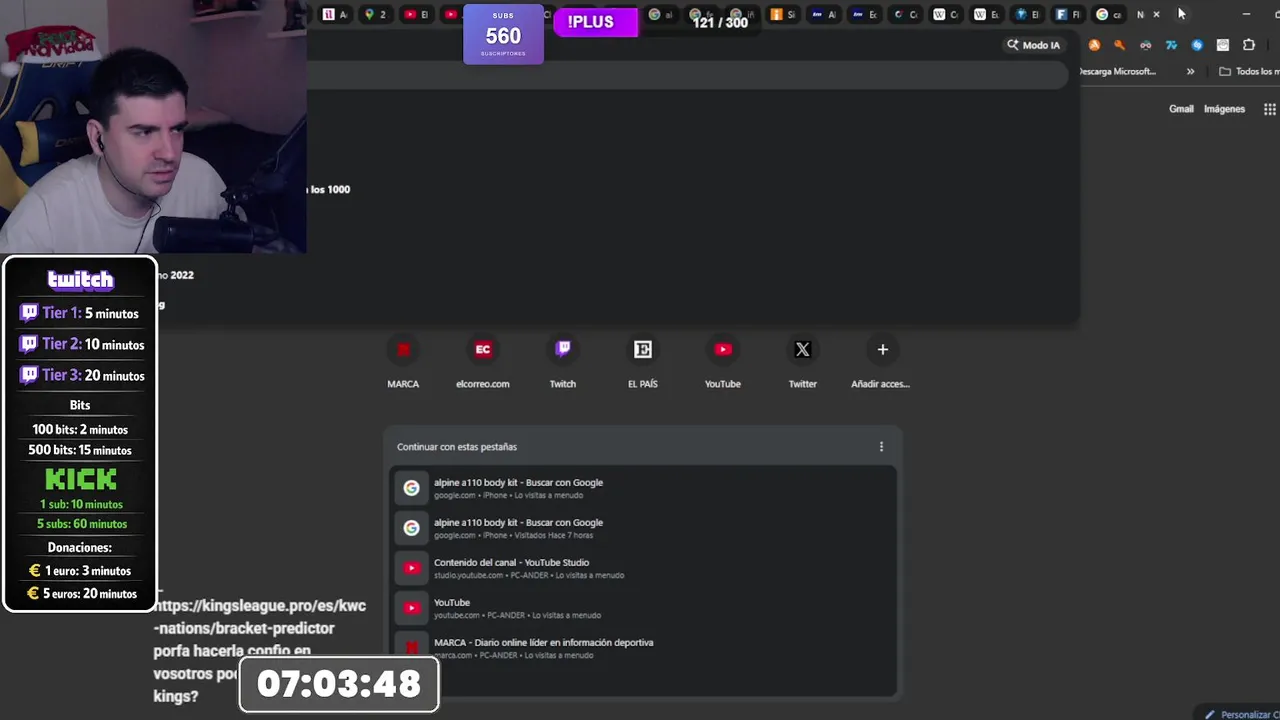Open the Gmail link

[x=1181, y=109]
